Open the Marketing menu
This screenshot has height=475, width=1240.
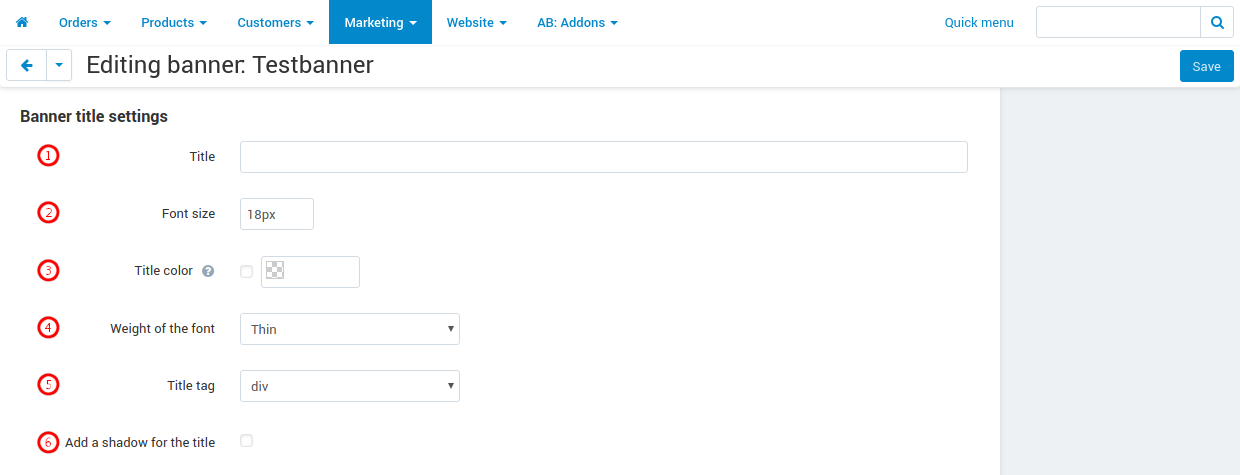click(380, 22)
